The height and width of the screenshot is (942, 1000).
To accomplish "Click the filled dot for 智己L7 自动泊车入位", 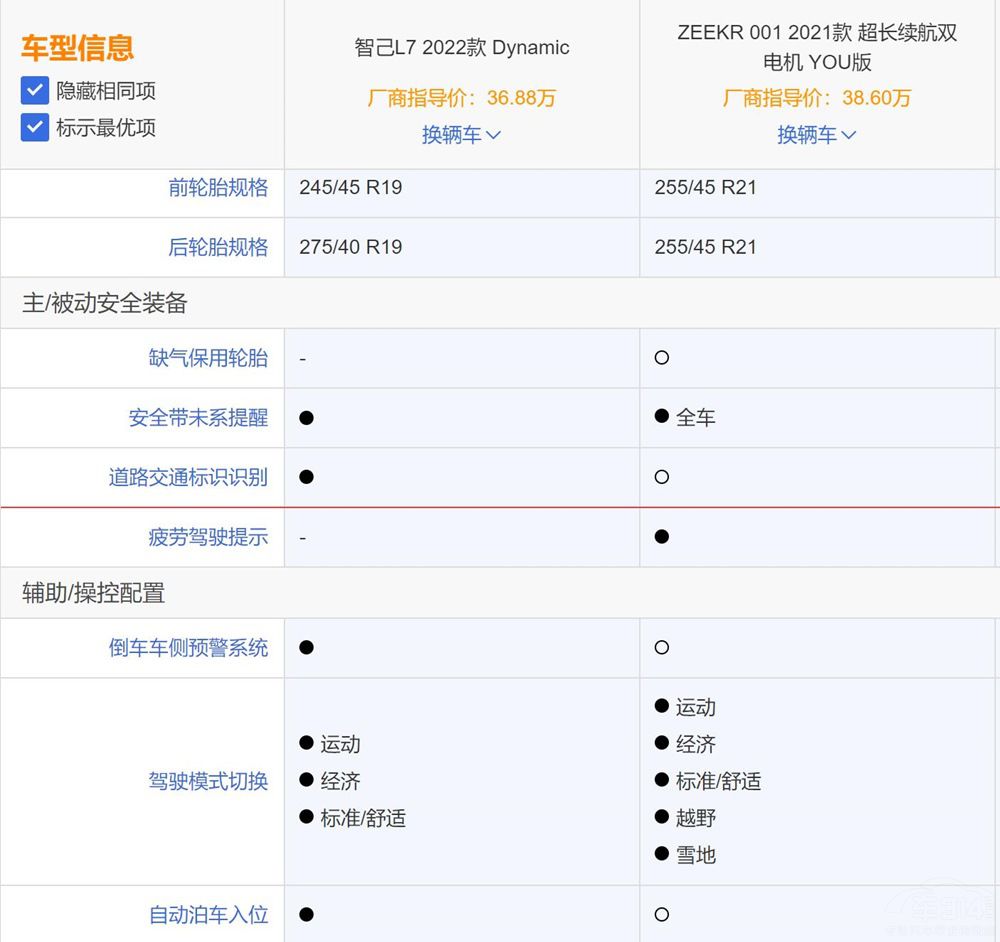I will (306, 914).
